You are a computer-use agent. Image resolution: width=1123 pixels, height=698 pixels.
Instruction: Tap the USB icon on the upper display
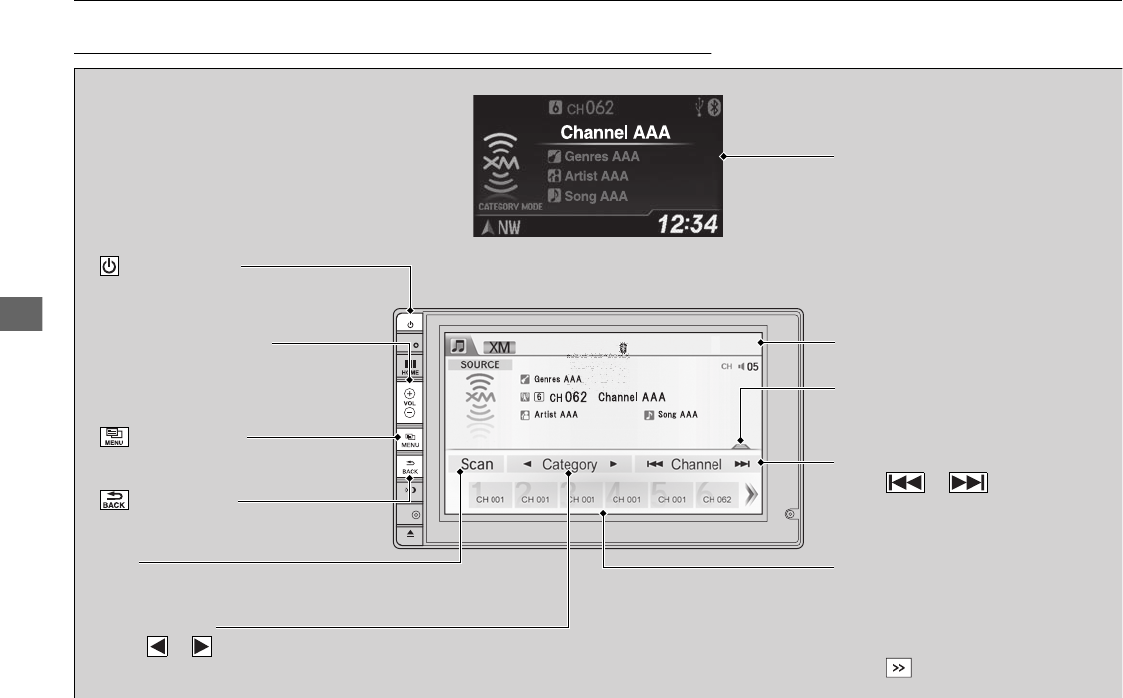(x=700, y=107)
